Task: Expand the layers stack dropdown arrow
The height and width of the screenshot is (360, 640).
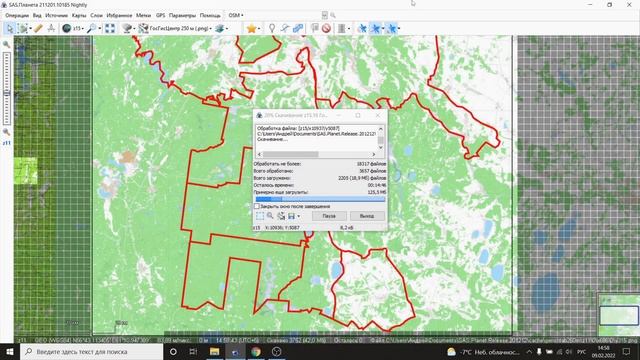Action: pyautogui.click(x=227, y=29)
